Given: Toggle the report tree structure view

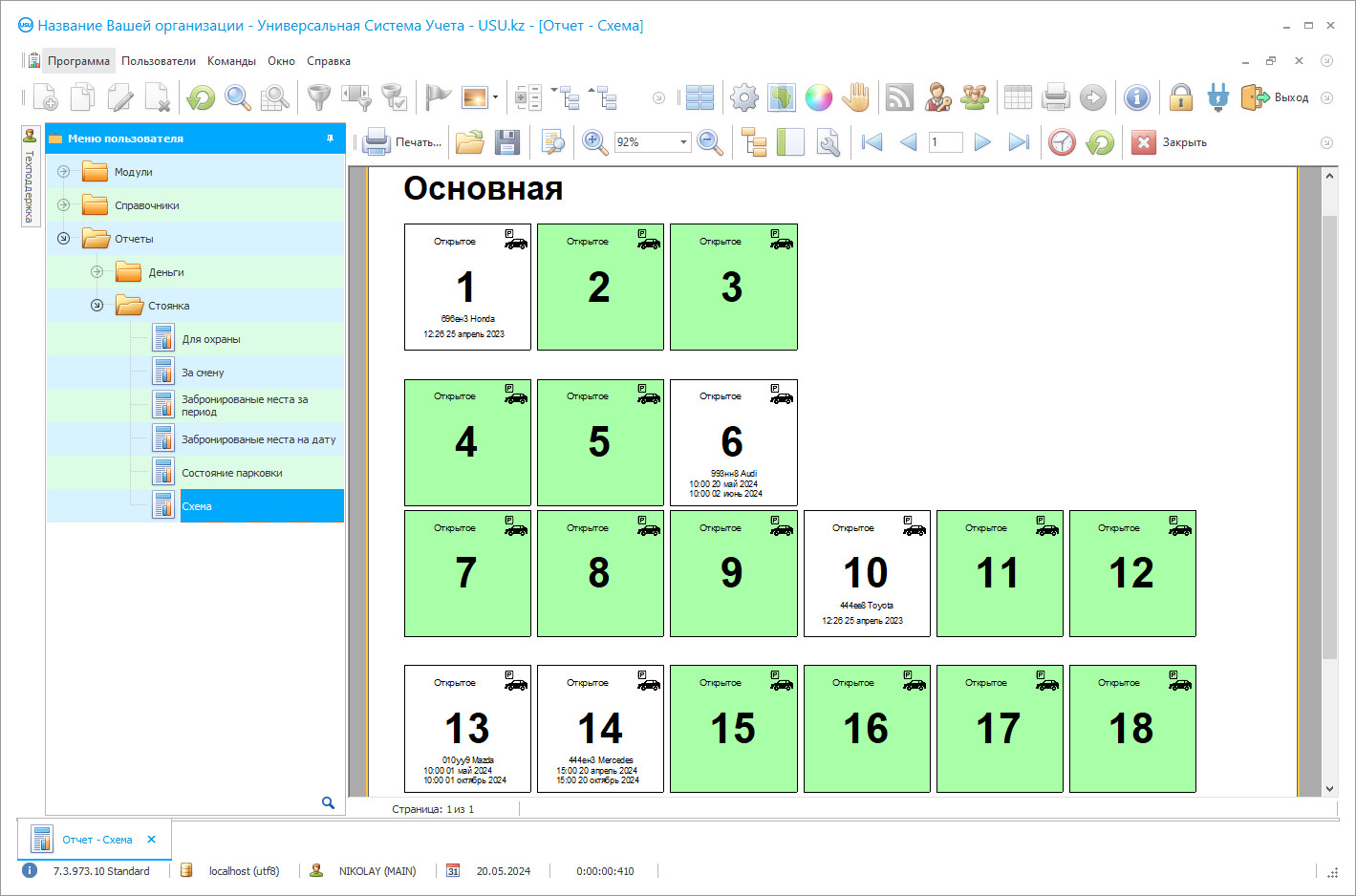Looking at the screenshot, I should tap(754, 142).
